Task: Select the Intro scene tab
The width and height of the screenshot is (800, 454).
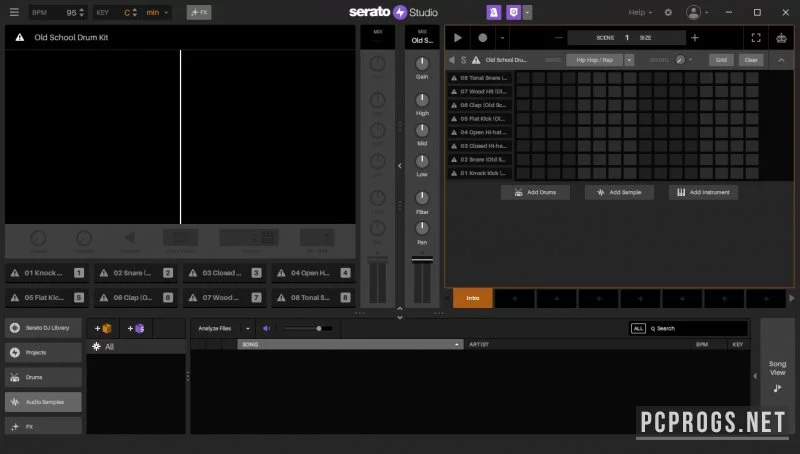Action: point(473,298)
